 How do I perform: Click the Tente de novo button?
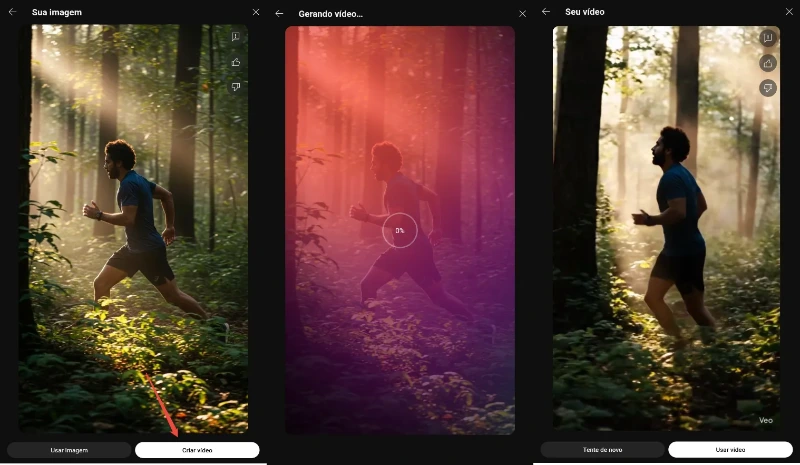(603, 450)
